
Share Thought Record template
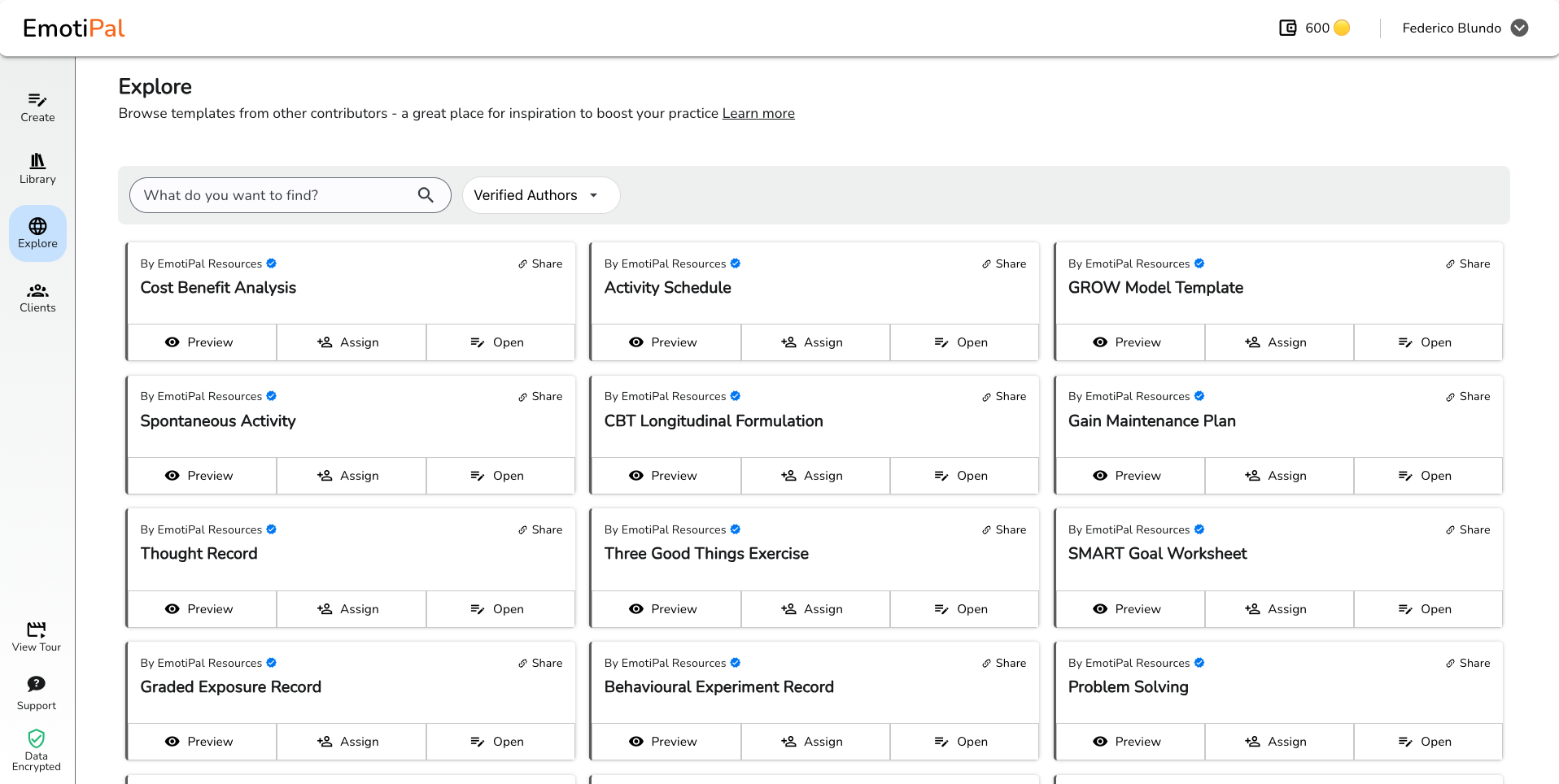coord(540,529)
